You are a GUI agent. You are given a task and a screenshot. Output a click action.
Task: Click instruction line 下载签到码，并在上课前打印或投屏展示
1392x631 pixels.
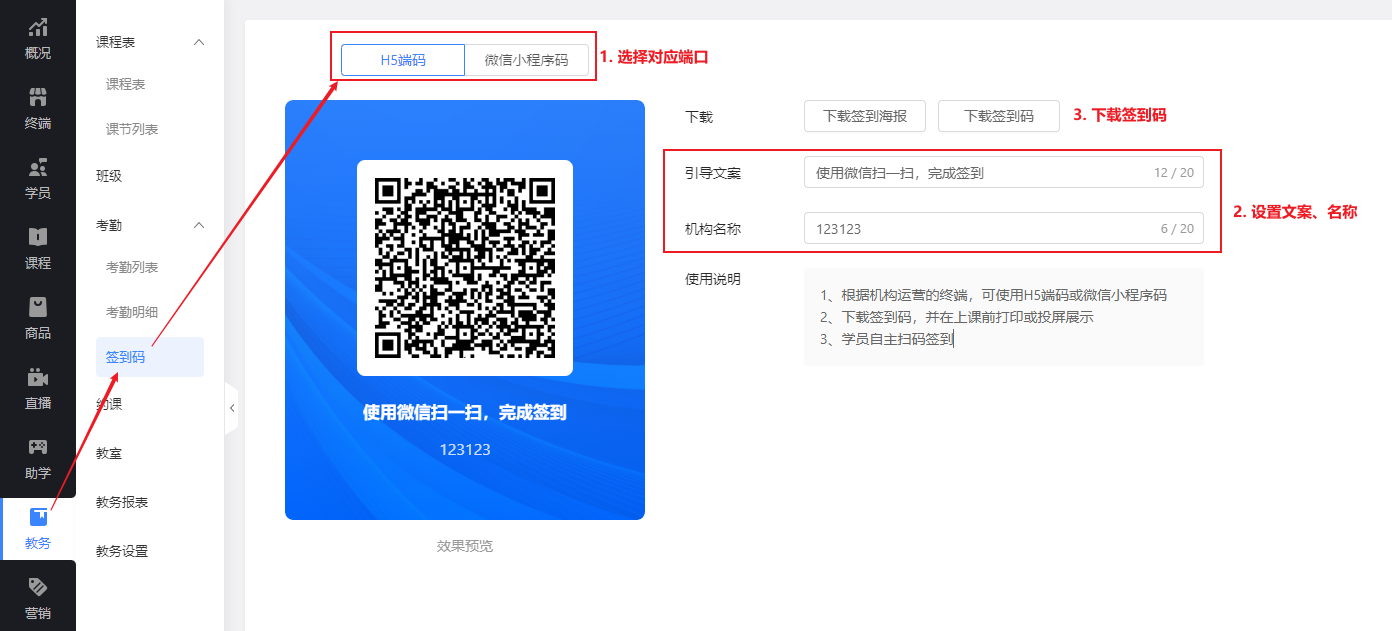[x=956, y=317]
